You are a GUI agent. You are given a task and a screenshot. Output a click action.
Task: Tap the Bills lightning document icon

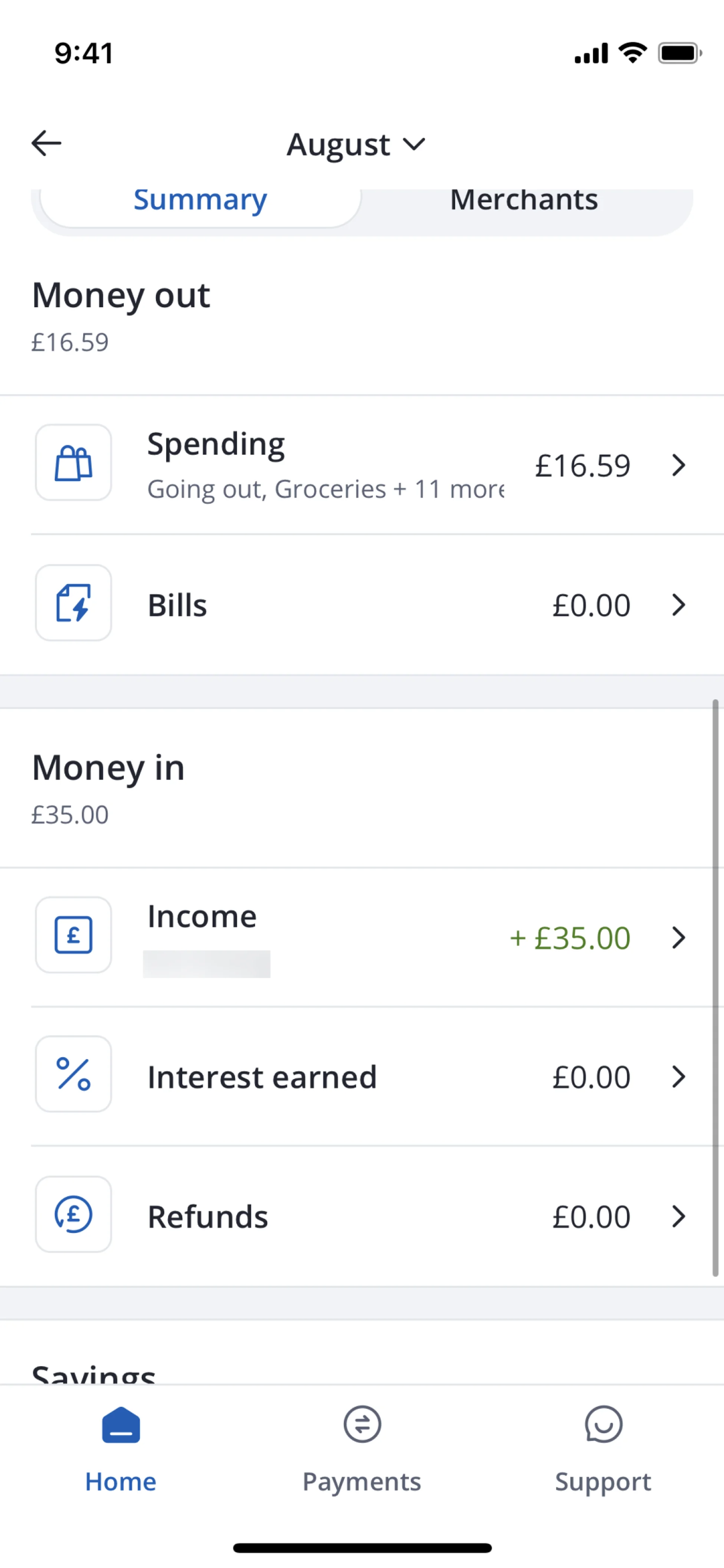point(74,603)
